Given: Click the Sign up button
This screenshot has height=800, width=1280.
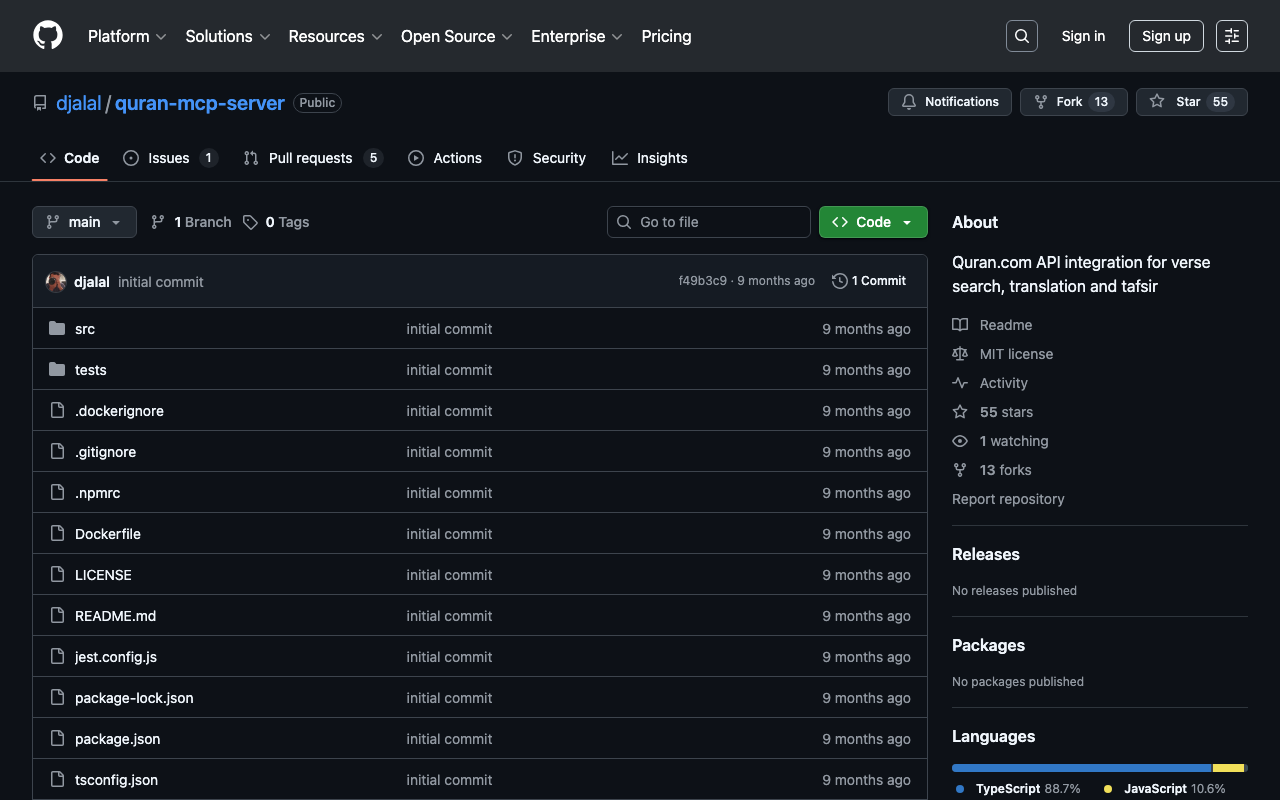Looking at the screenshot, I should tap(1166, 36).
